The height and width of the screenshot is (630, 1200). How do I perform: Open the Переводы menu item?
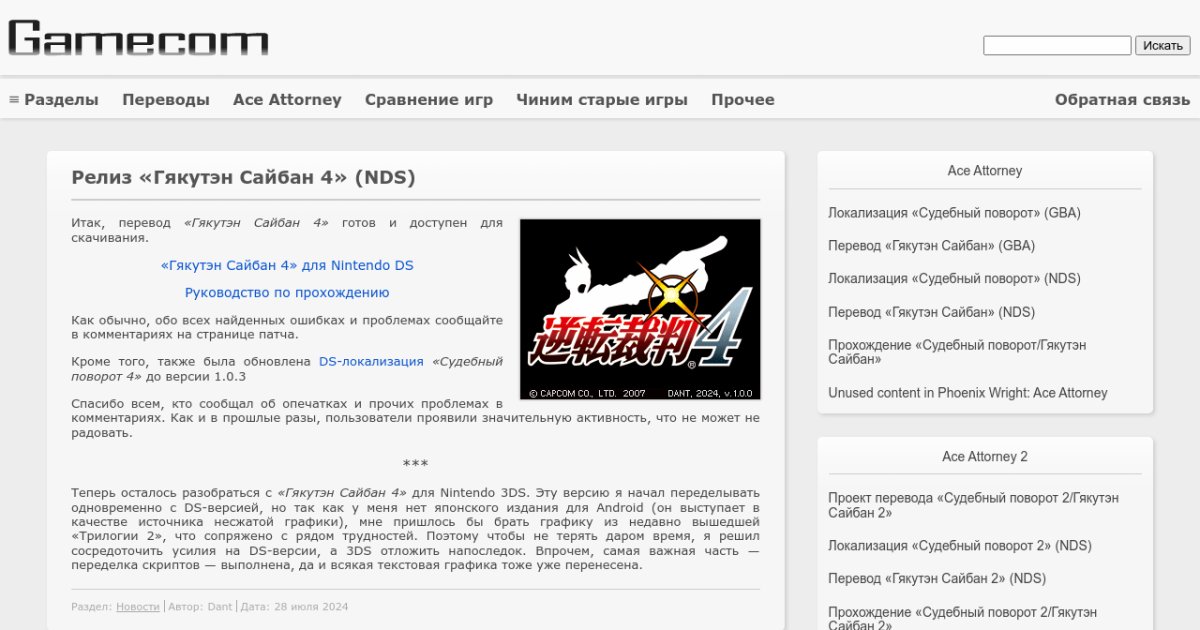pyautogui.click(x=166, y=100)
